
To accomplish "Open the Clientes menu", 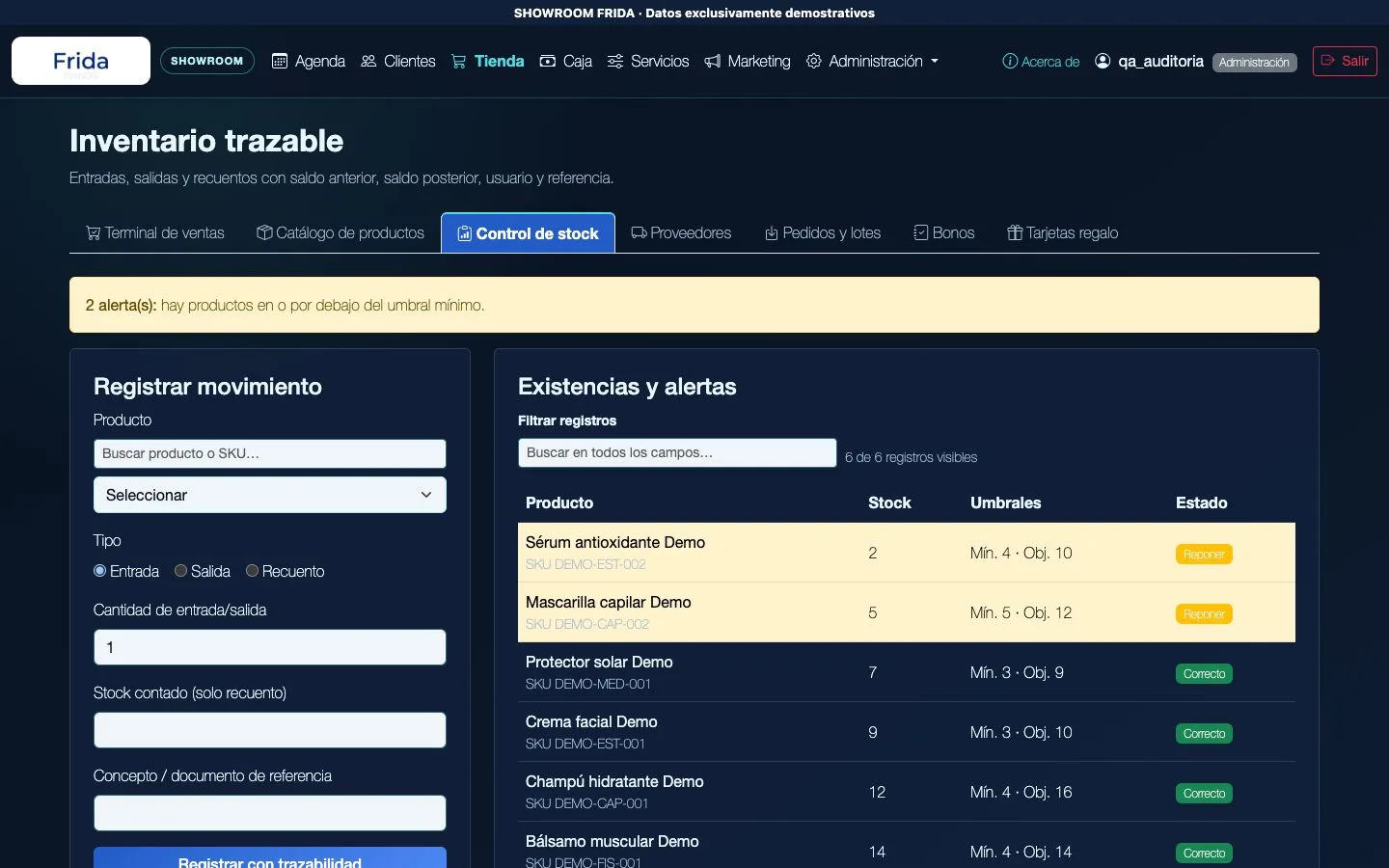I will coord(398,61).
